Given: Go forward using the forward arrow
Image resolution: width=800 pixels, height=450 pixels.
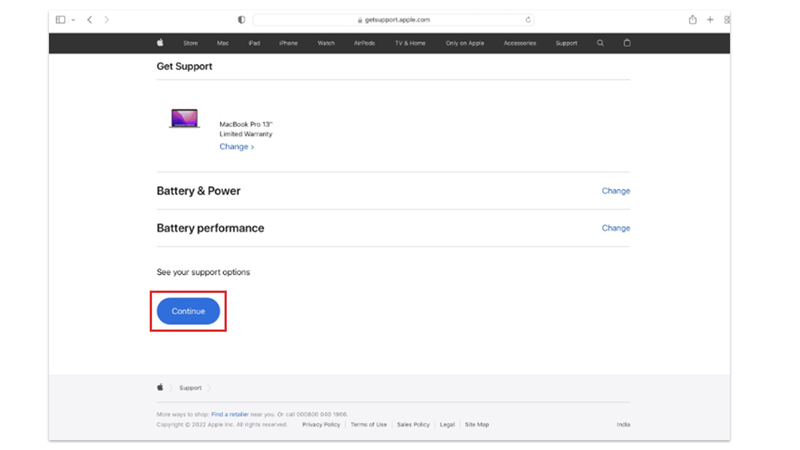Looking at the screenshot, I should [107, 19].
